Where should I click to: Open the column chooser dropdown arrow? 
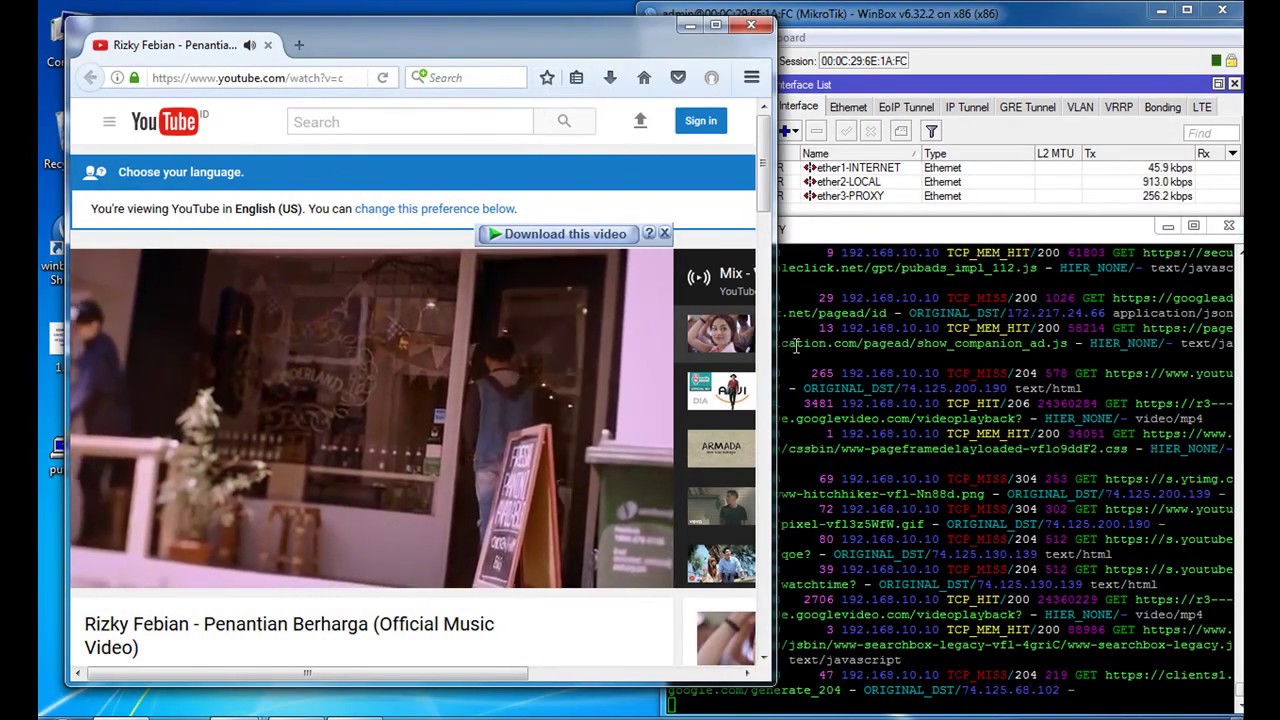(1232, 153)
